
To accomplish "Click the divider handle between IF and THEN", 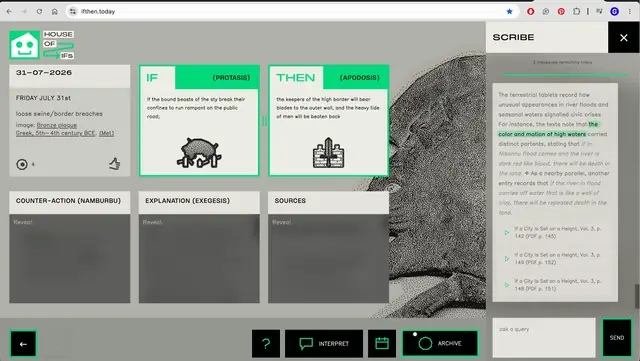I will (264, 120).
